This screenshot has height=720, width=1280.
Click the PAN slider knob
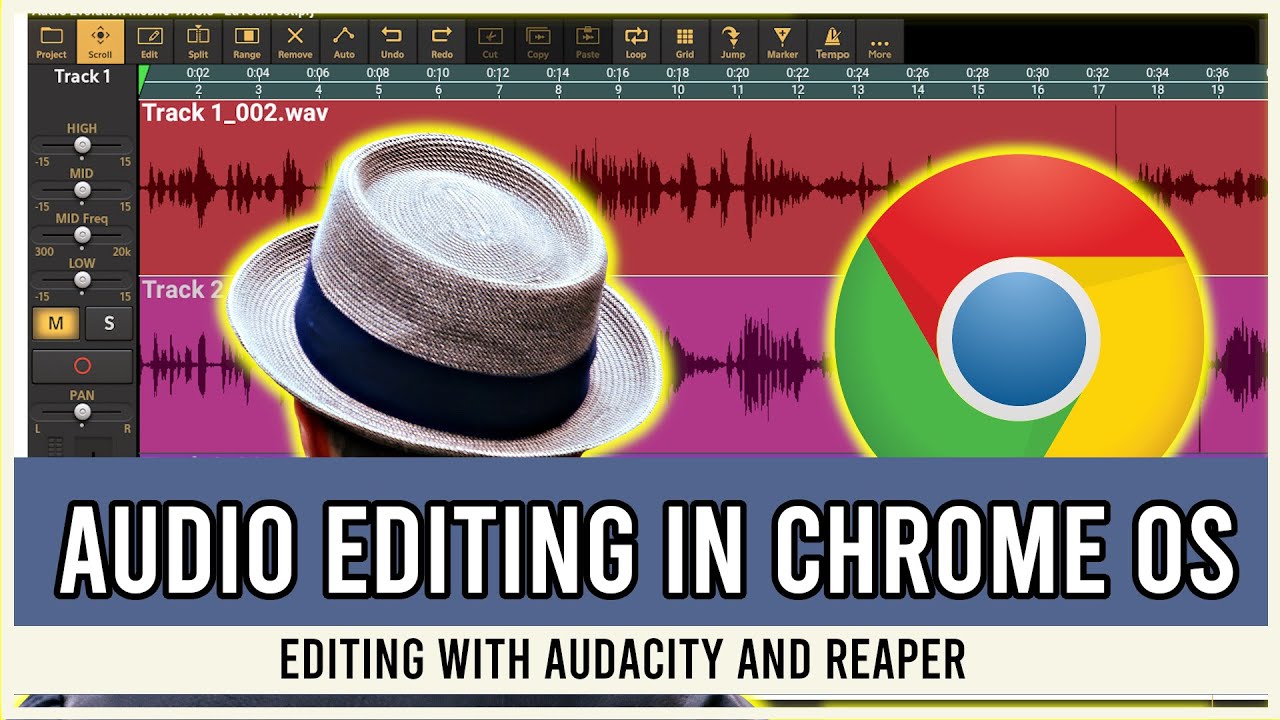click(x=82, y=411)
